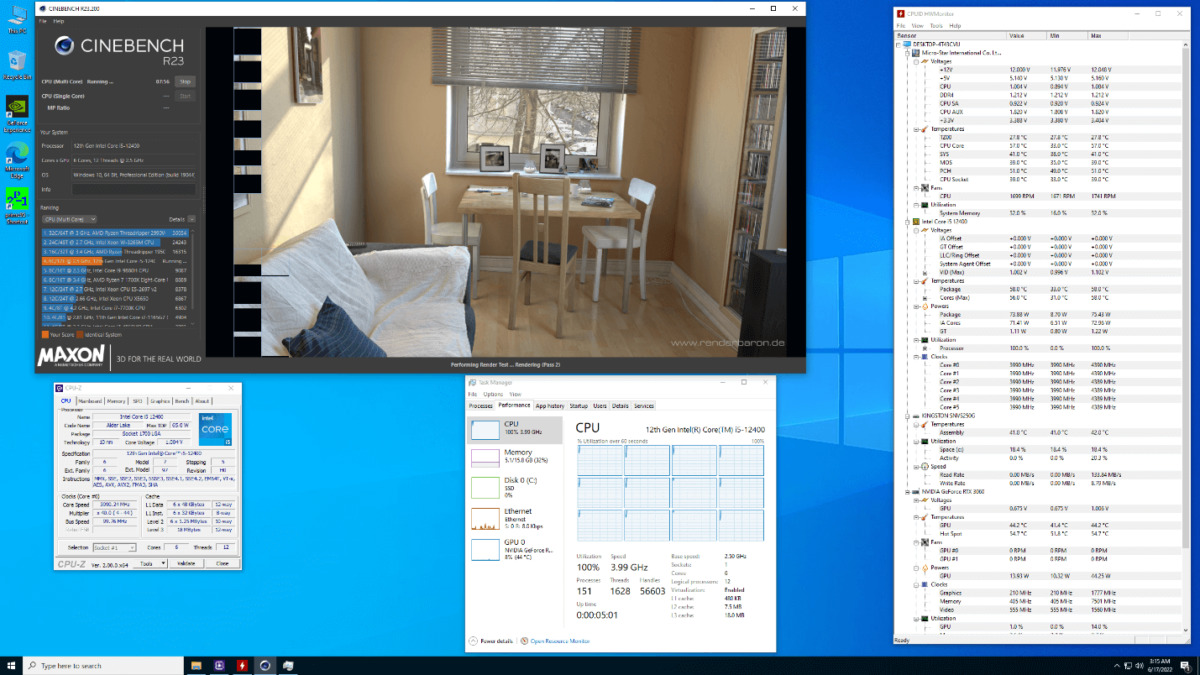Open the Socket #1 selection dropdown
The width and height of the screenshot is (1200, 675).
[115, 547]
